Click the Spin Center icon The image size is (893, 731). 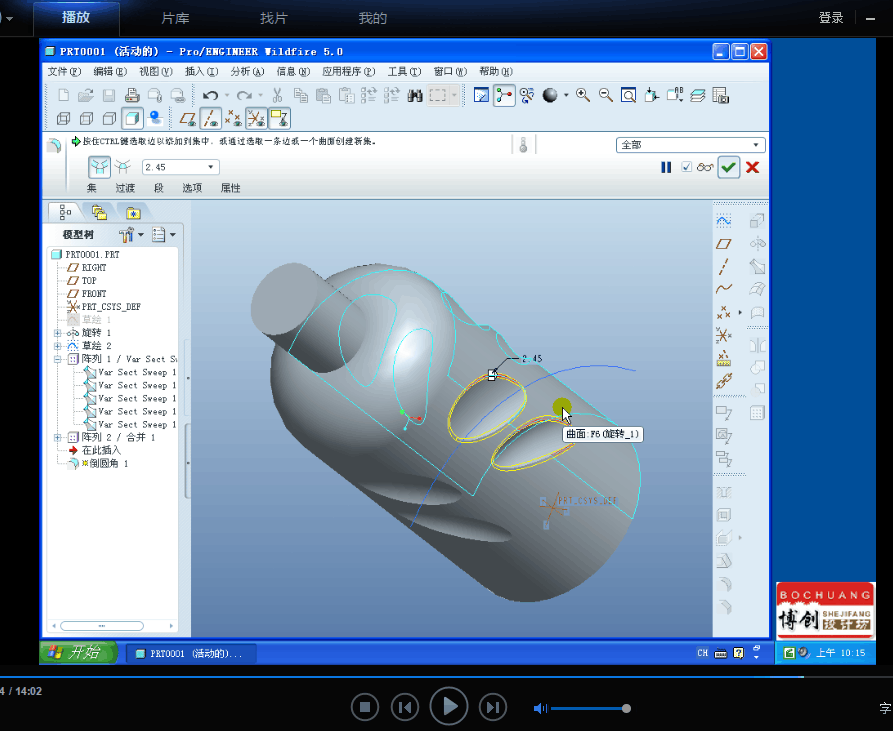[504, 95]
